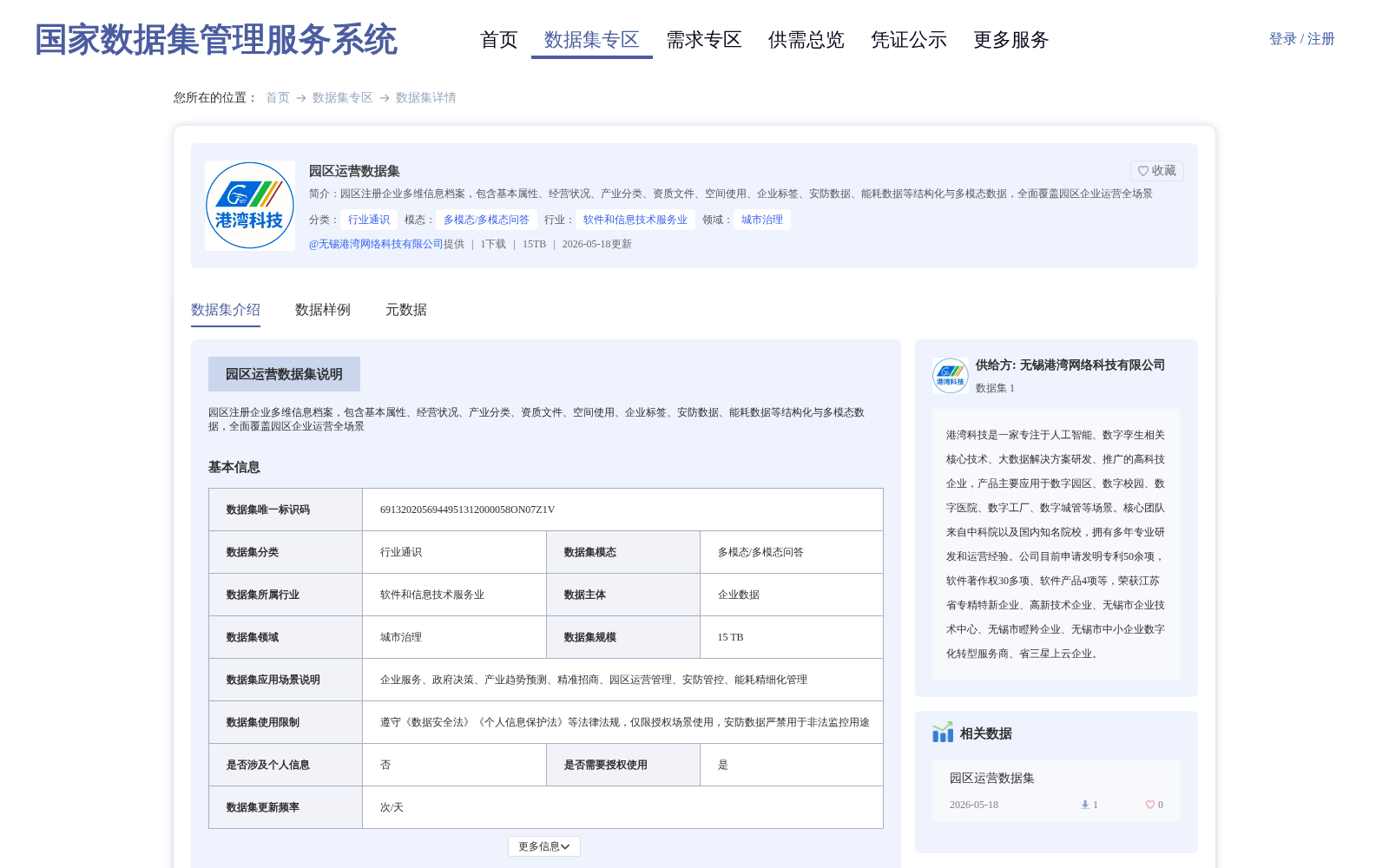Click 数据集更新频率 table label
Image resolution: width=1389 pixels, height=868 pixels.
(263, 807)
